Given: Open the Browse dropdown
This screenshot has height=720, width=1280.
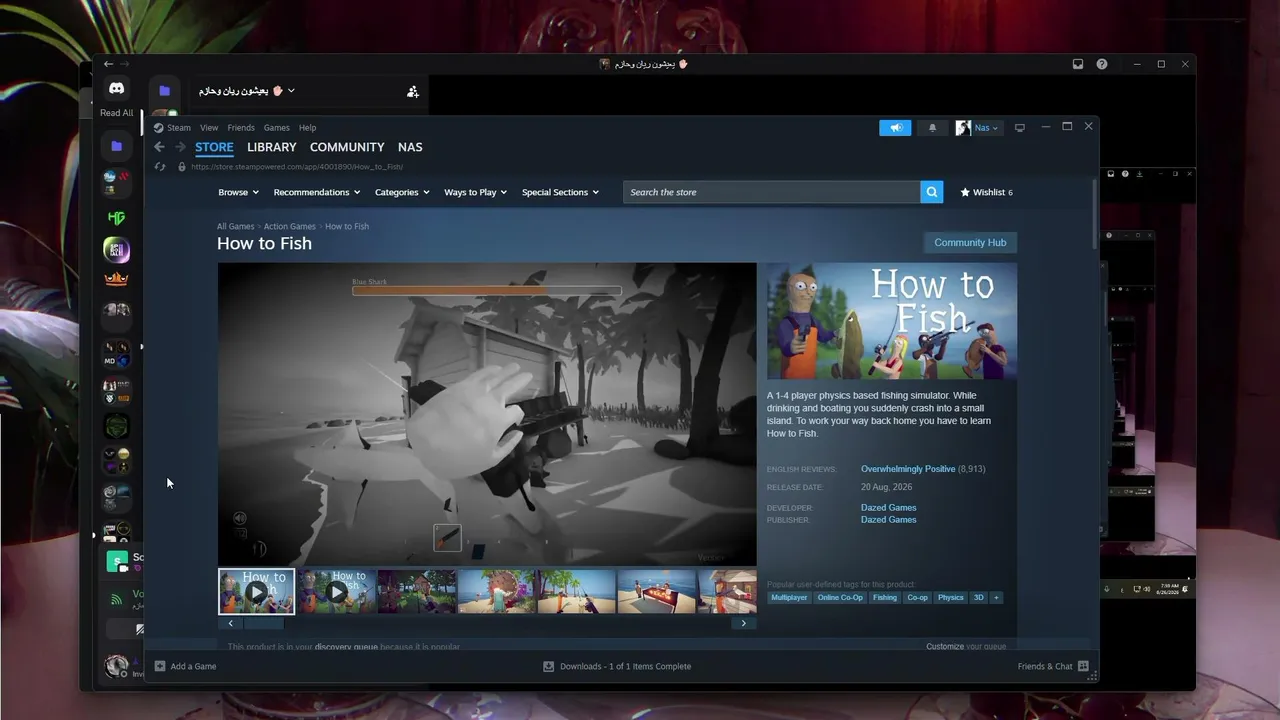Looking at the screenshot, I should point(238,192).
